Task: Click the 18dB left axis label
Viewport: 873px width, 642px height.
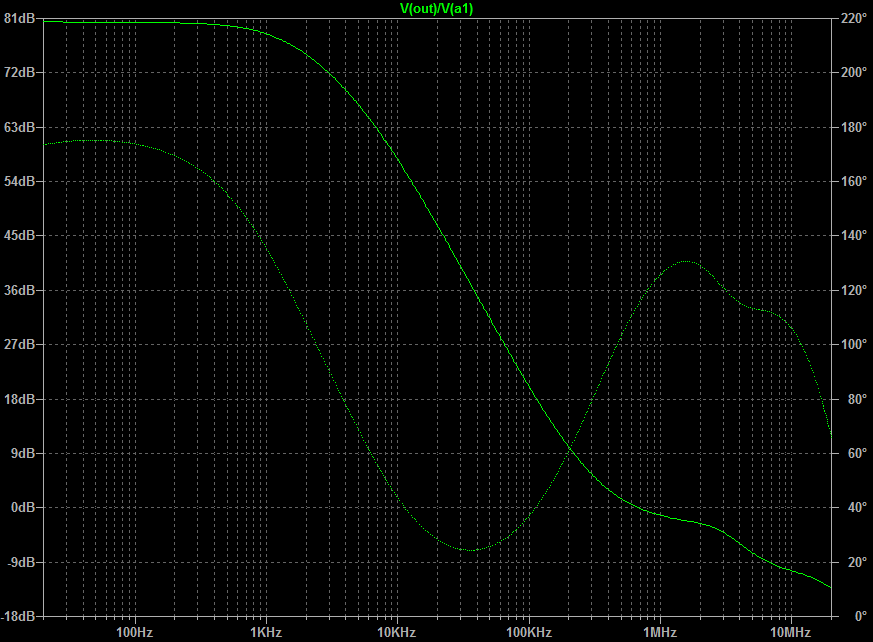Action: [19, 399]
